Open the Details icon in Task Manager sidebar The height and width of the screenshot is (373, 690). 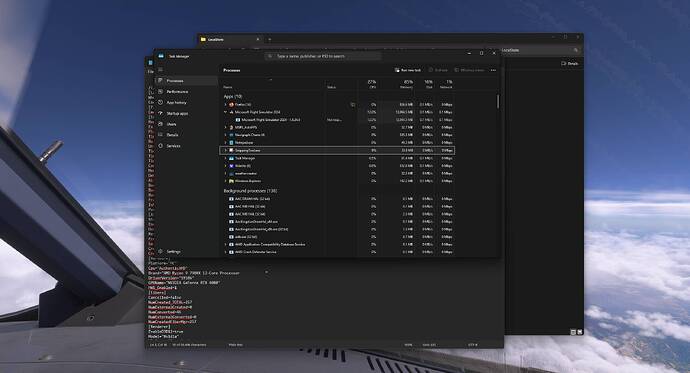[161, 135]
